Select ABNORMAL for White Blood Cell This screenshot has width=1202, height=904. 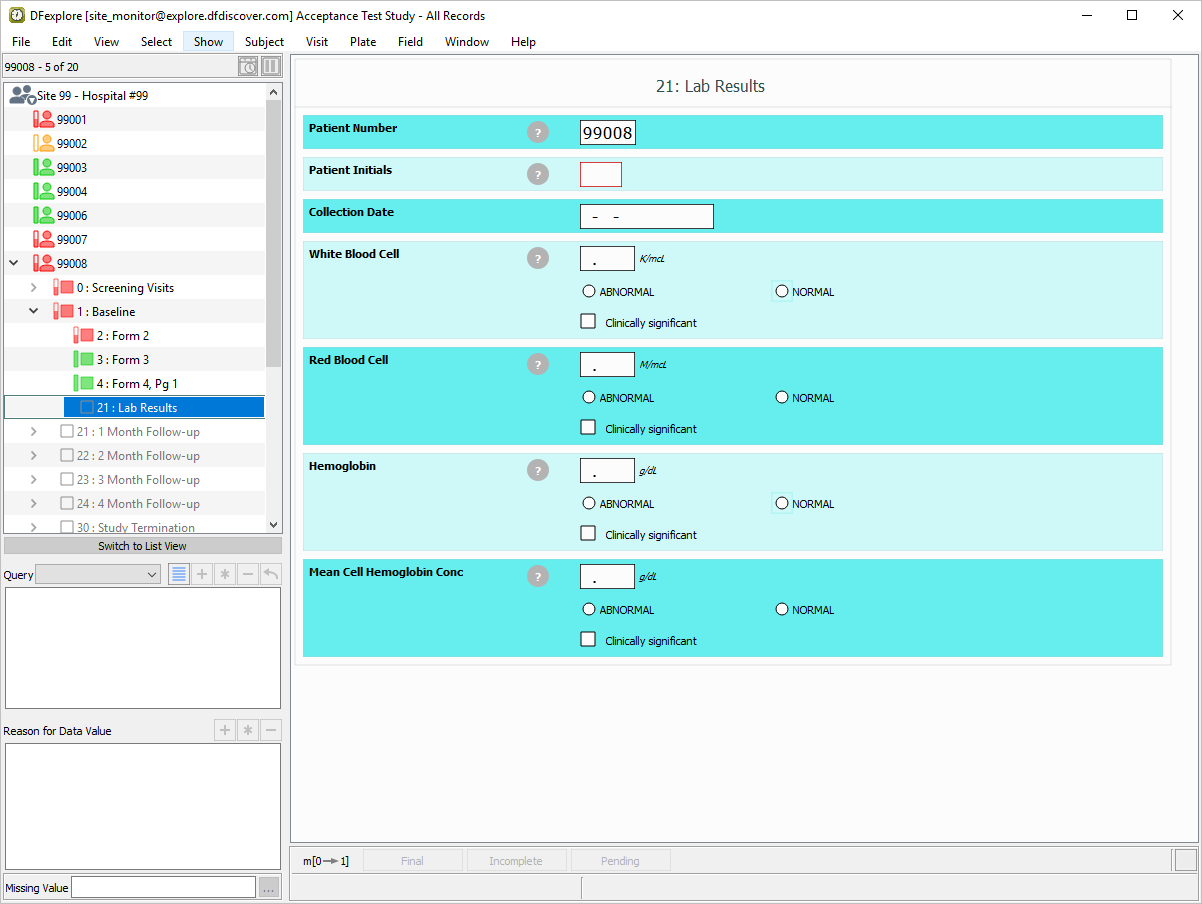[589, 292]
